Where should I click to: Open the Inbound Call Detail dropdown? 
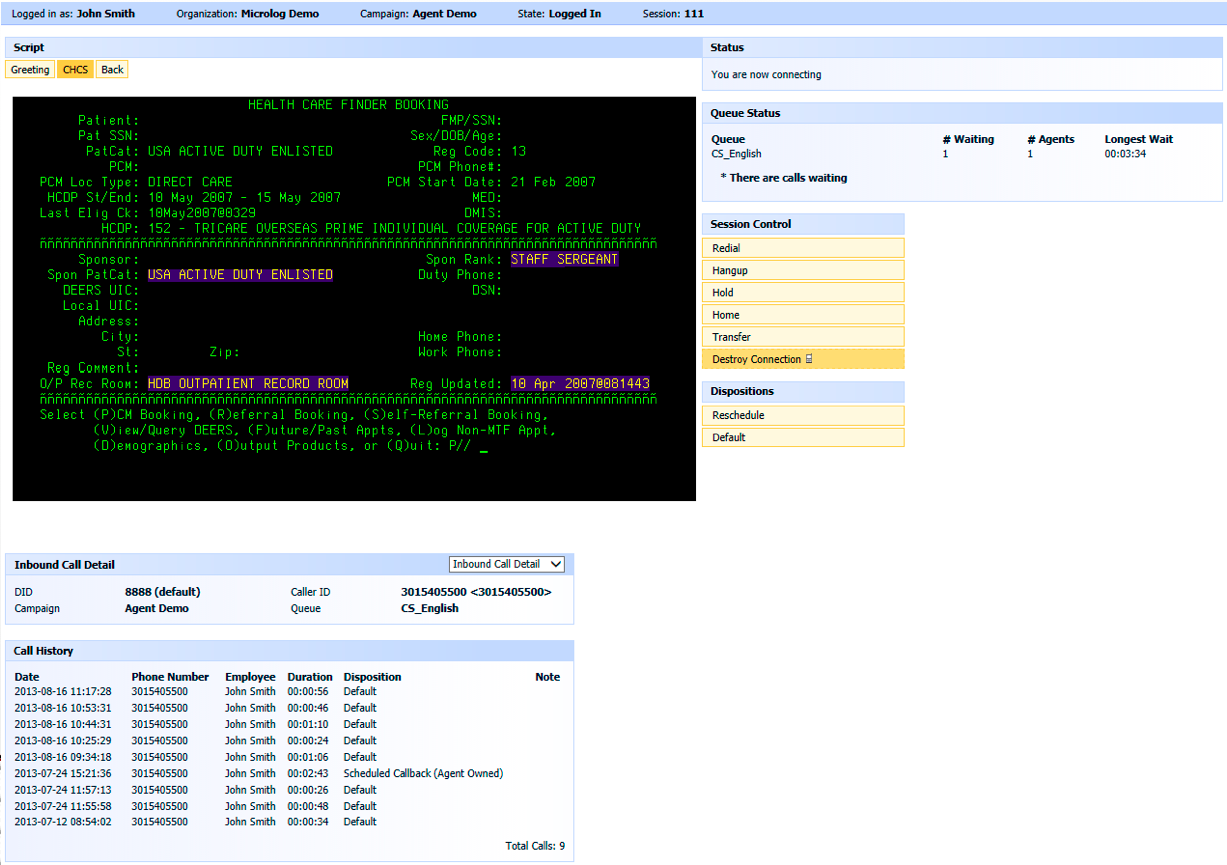[x=507, y=564]
